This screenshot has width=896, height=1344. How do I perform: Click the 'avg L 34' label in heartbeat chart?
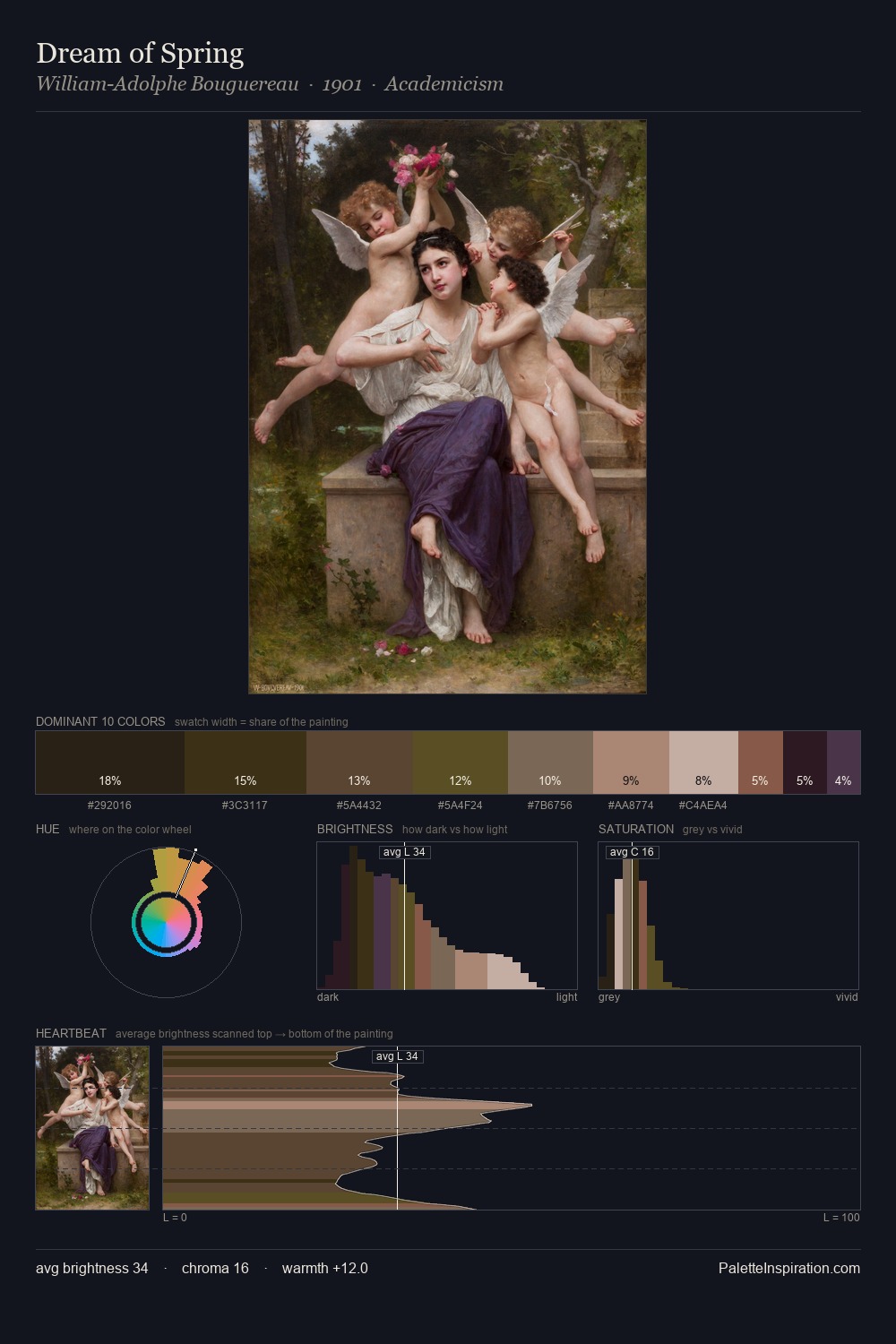pyautogui.click(x=397, y=1056)
